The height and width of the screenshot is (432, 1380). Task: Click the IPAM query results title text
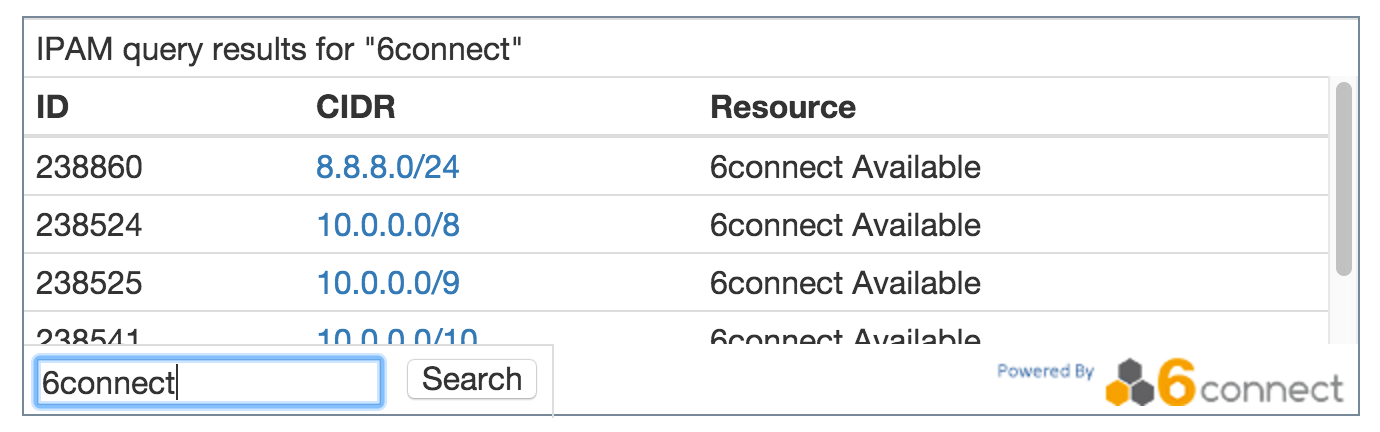pos(280,49)
